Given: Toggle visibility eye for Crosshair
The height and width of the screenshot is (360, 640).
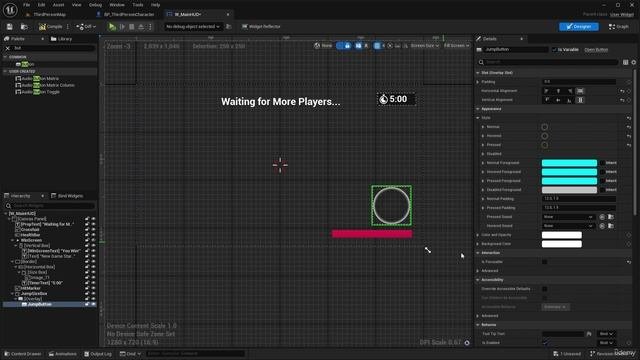Looking at the screenshot, I should (93, 229).
